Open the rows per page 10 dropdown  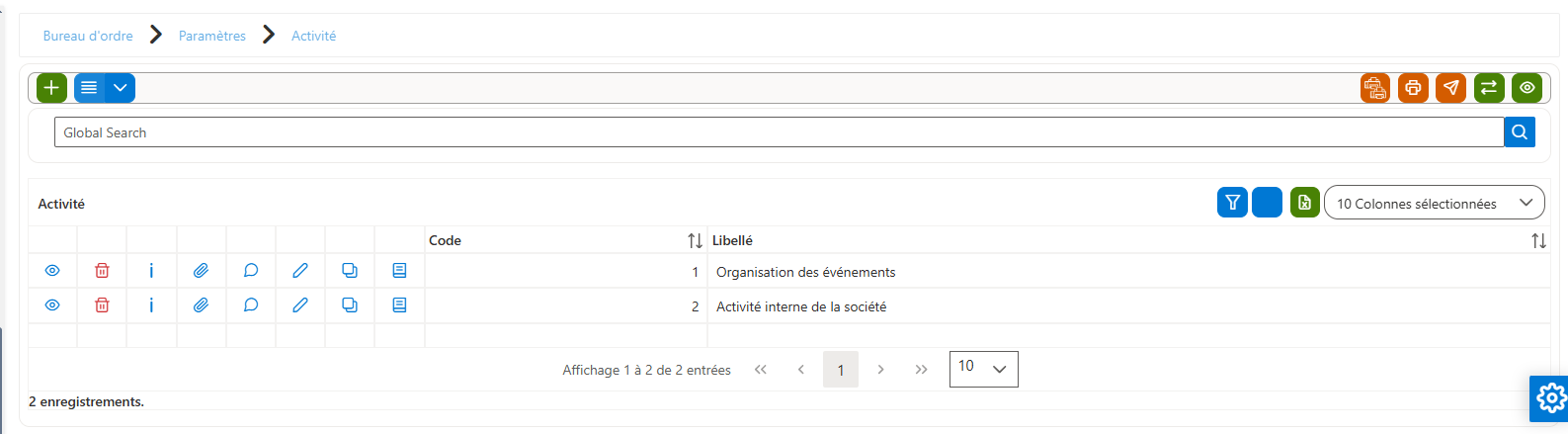[x=983, y=369]
